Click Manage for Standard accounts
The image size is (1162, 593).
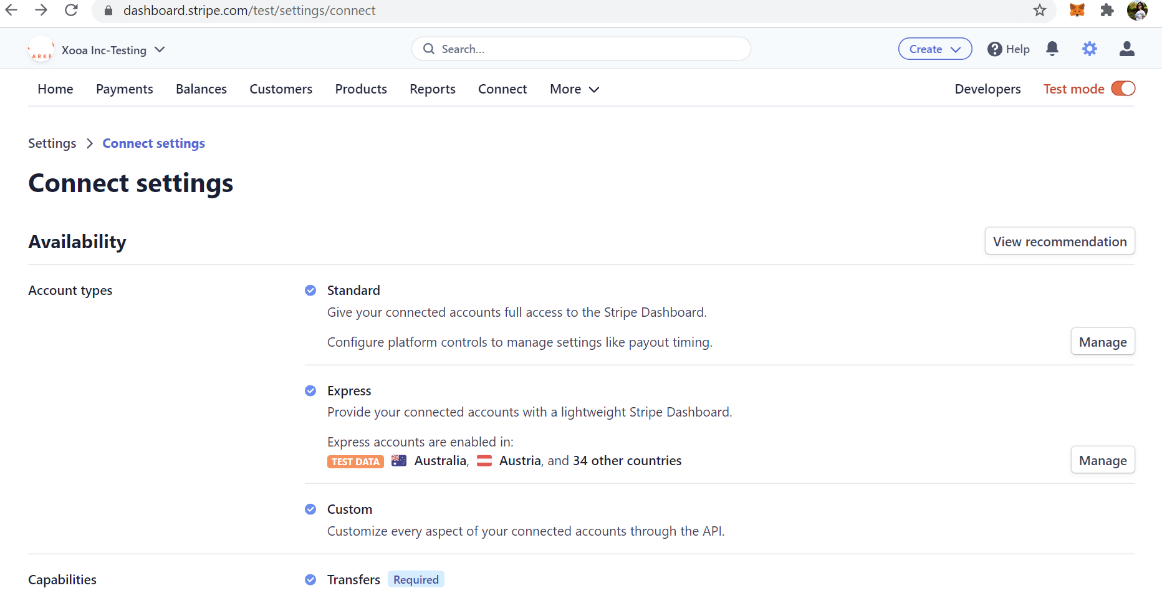click(1103, 342)
